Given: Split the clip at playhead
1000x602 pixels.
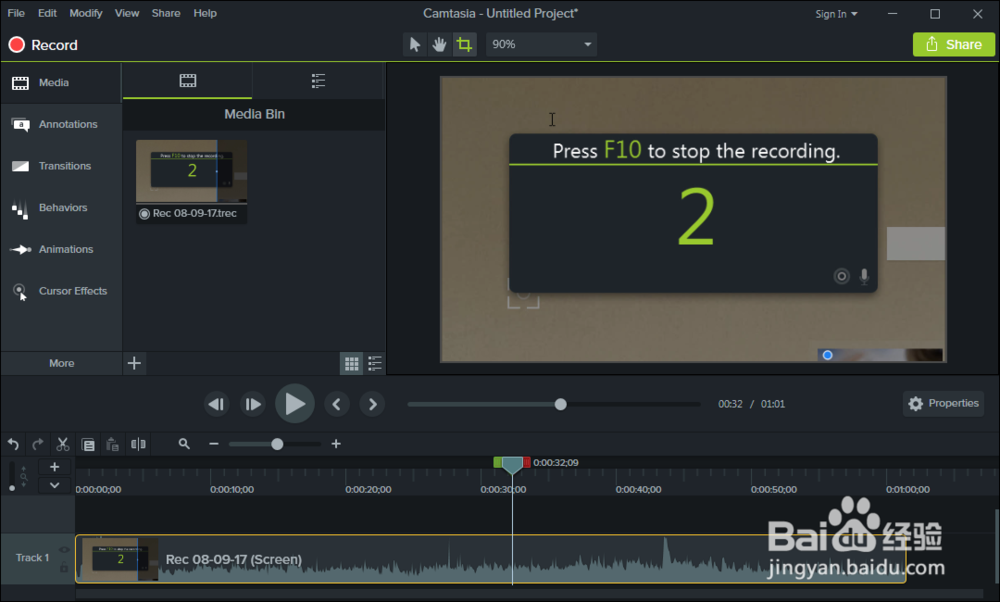Looking at the screenshot, I should click(x=138, y=444).
